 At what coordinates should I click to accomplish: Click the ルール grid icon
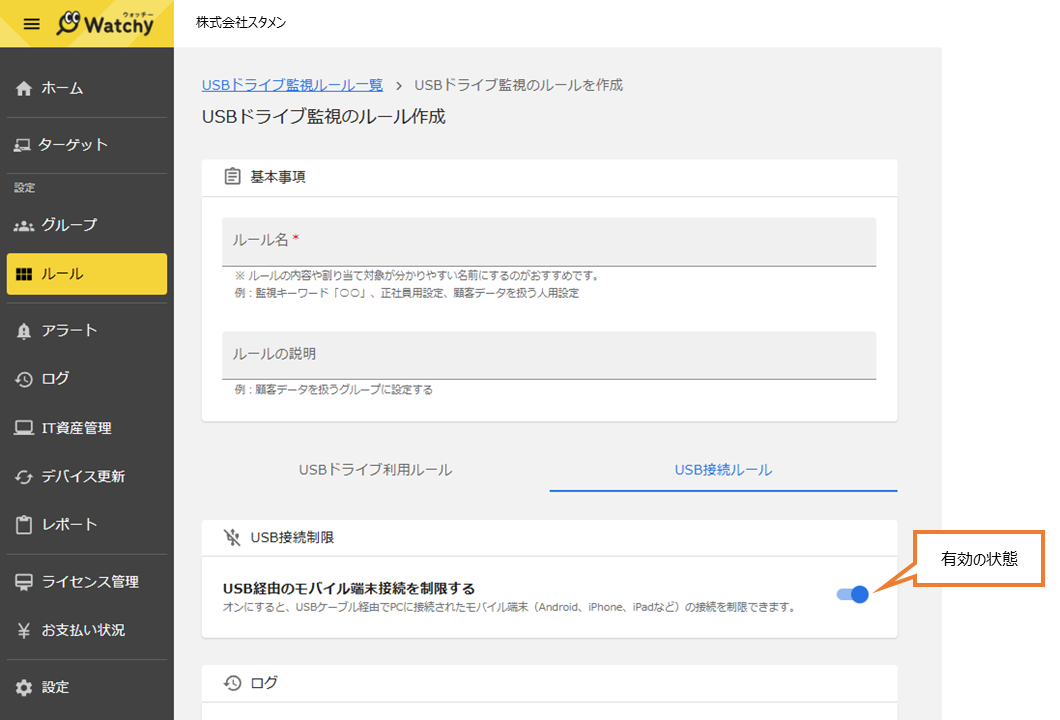coord(24,274)
